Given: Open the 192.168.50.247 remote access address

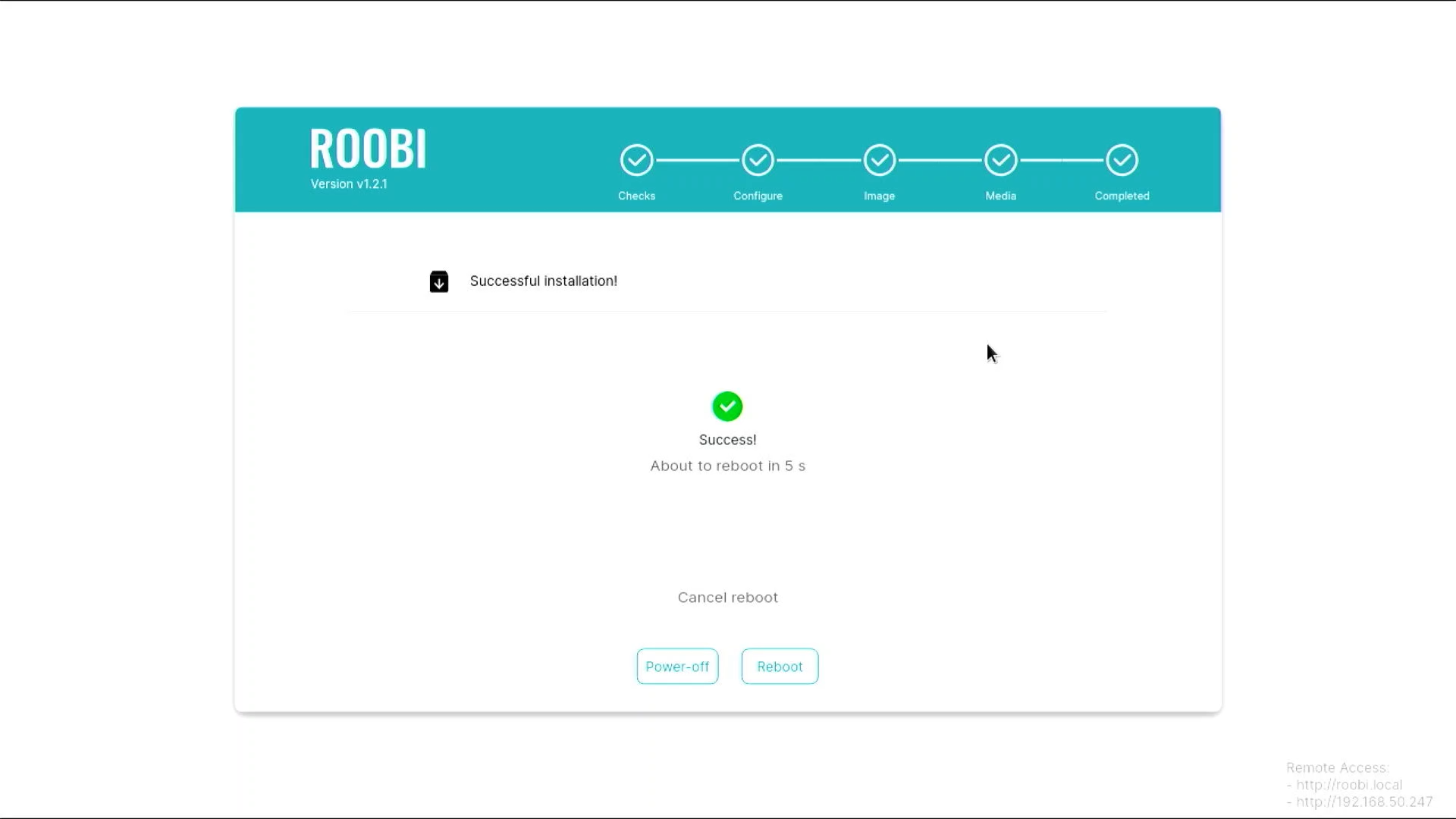Looking at the screenshot, I should (x=1363, y=802).
